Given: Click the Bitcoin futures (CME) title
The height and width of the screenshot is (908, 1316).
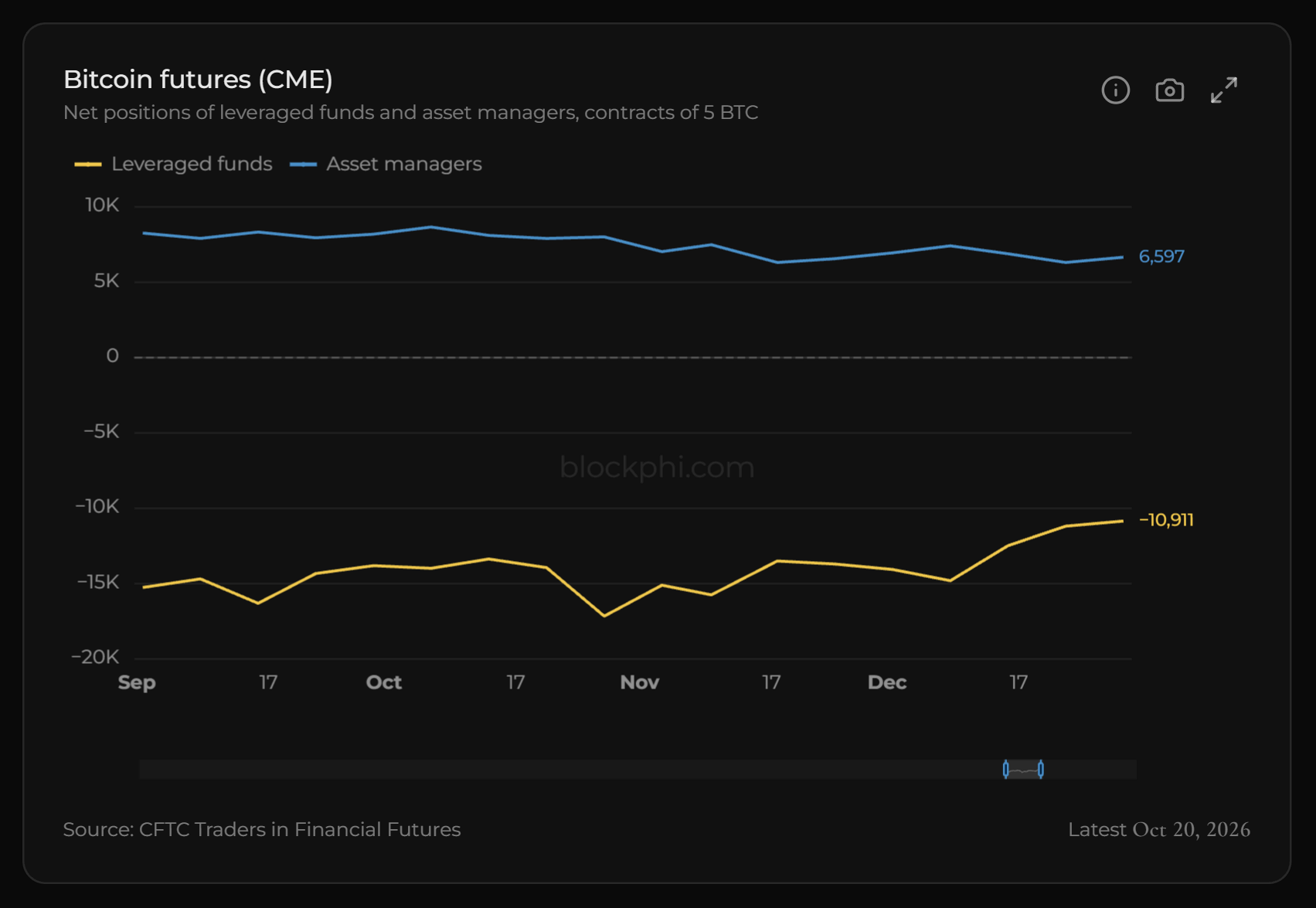Looking at the screenshot, I should pos(198,80).
